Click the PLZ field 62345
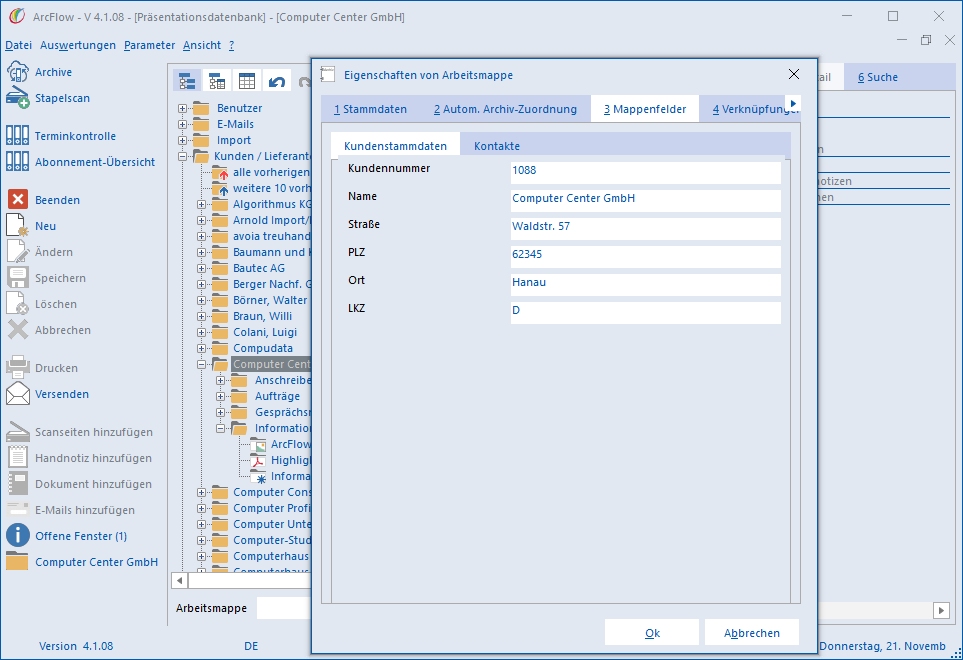The image size is (963, 660). tap(645, 255)
